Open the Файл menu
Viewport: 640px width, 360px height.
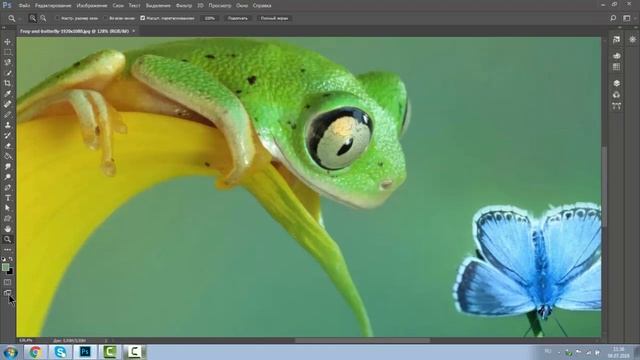tap(24, 6)
